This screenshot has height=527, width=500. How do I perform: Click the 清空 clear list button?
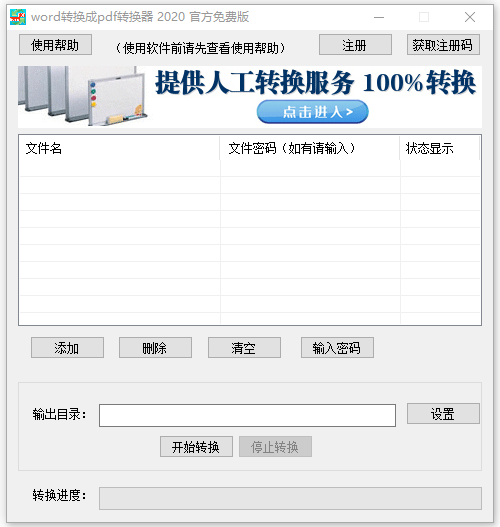pyautogui.click(x=244, y=348)
